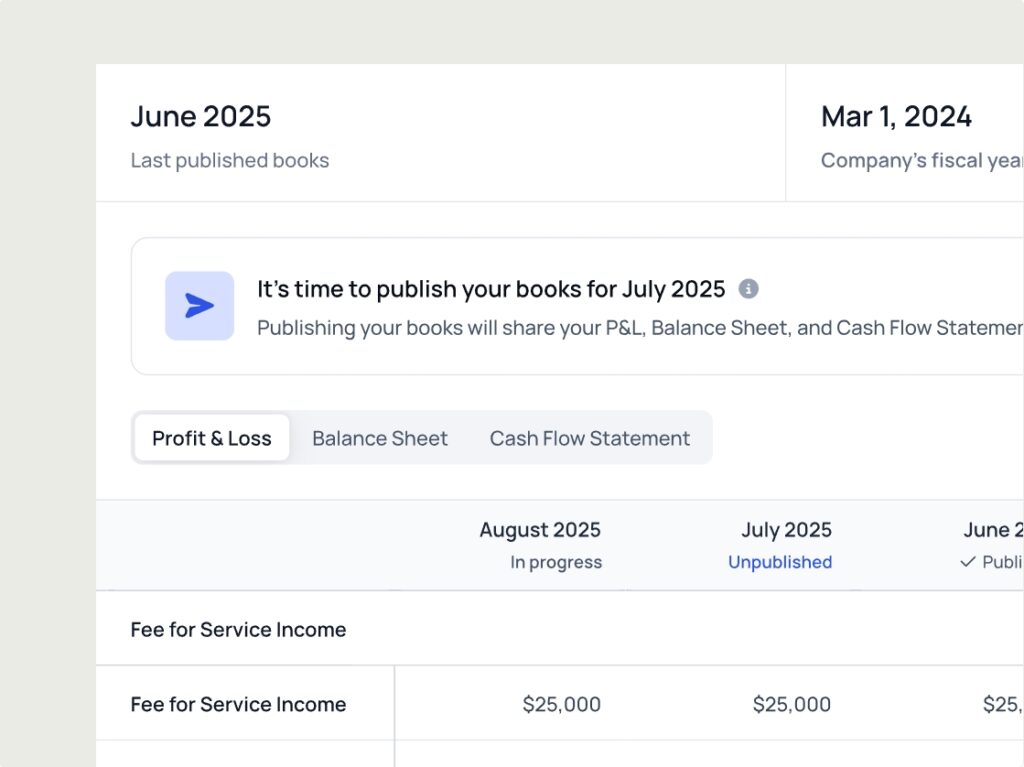Select the Mar 1, 2024 date
This screenshot has width=1024, height=767.
click(x=896, y=116)
